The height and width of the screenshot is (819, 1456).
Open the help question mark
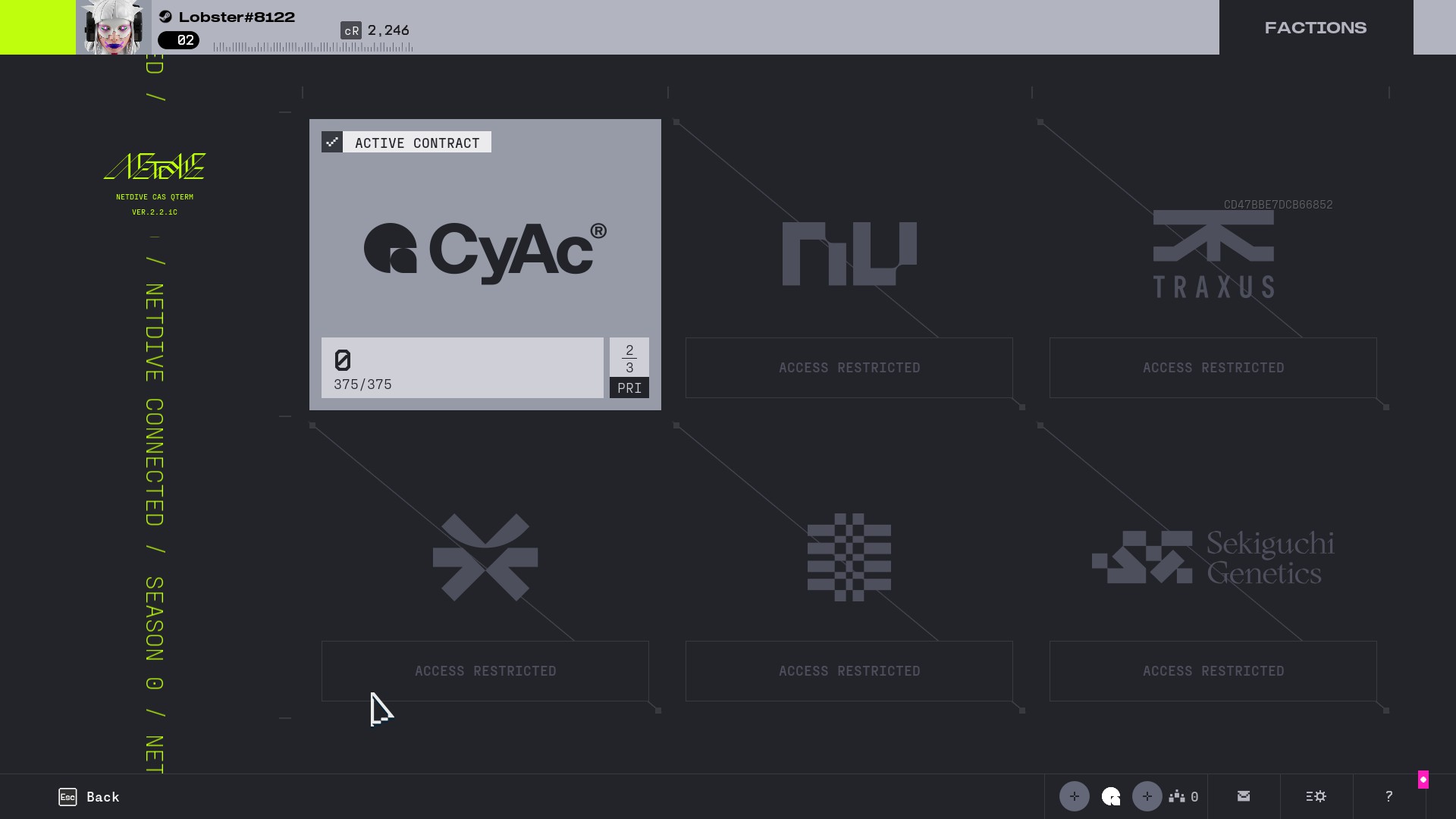[1389, 796]
